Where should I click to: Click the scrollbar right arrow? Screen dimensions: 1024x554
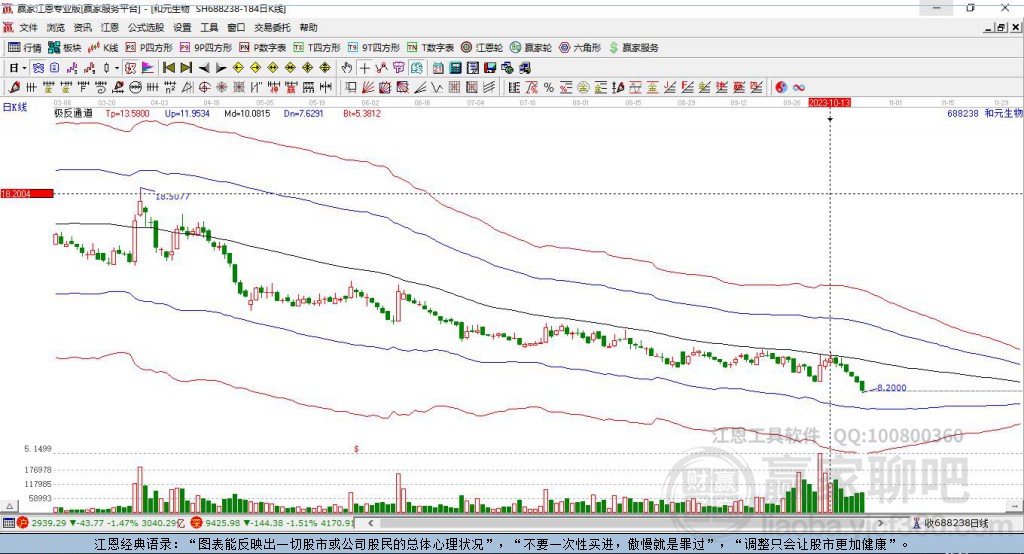pyautogui.click(x=880, y=523)
